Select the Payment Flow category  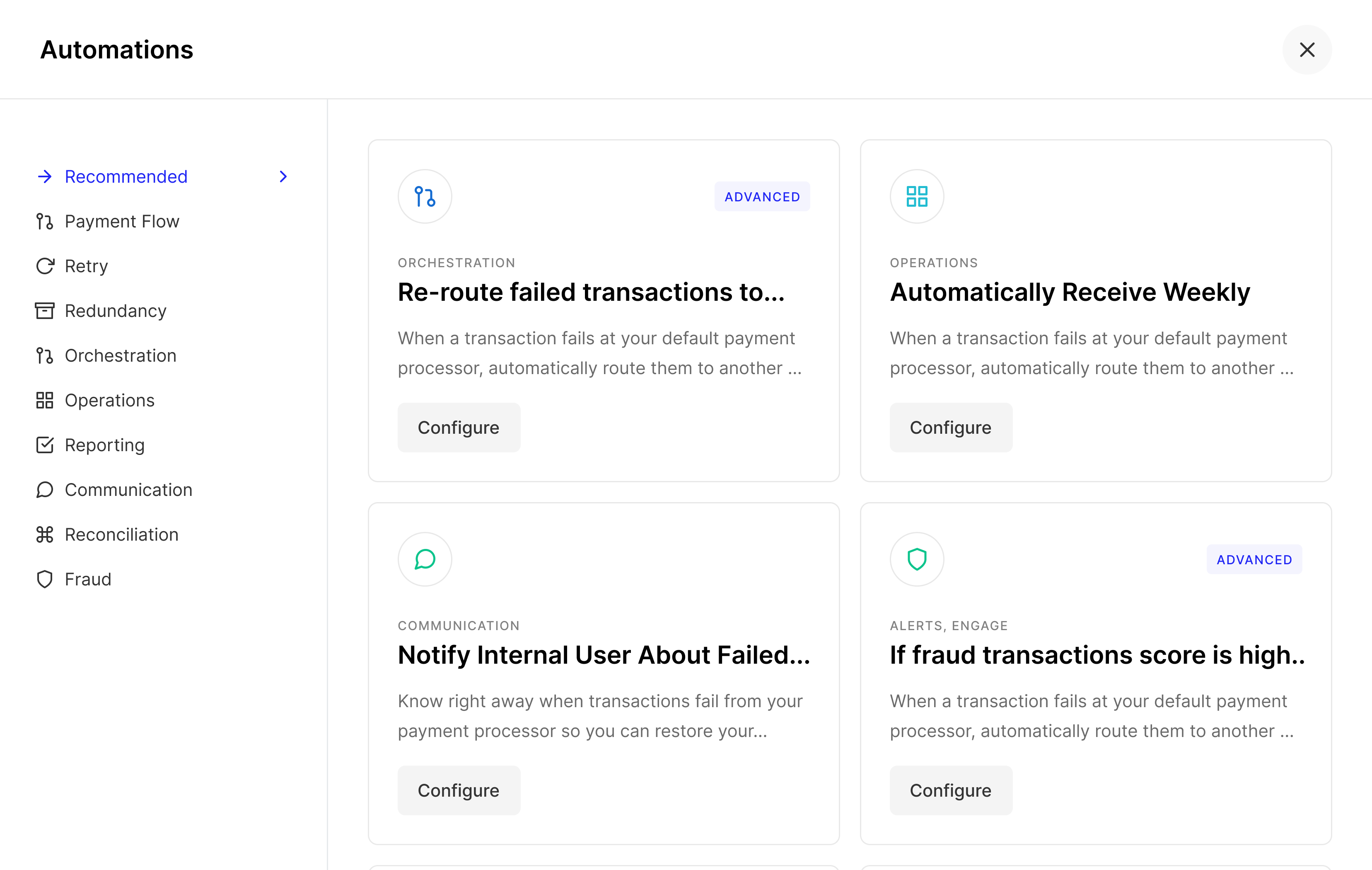(122, 222)
